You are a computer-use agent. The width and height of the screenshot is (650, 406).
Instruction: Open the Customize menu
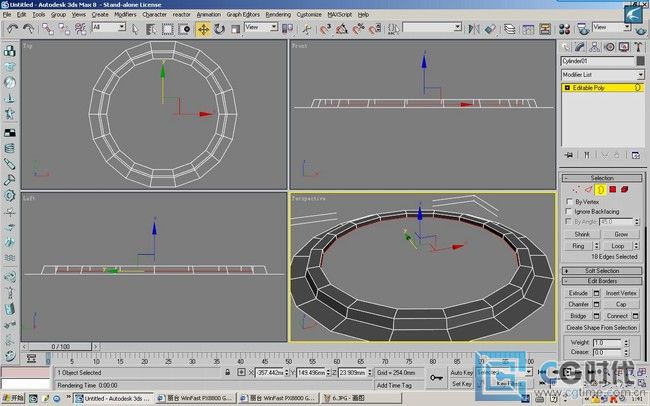309,15
